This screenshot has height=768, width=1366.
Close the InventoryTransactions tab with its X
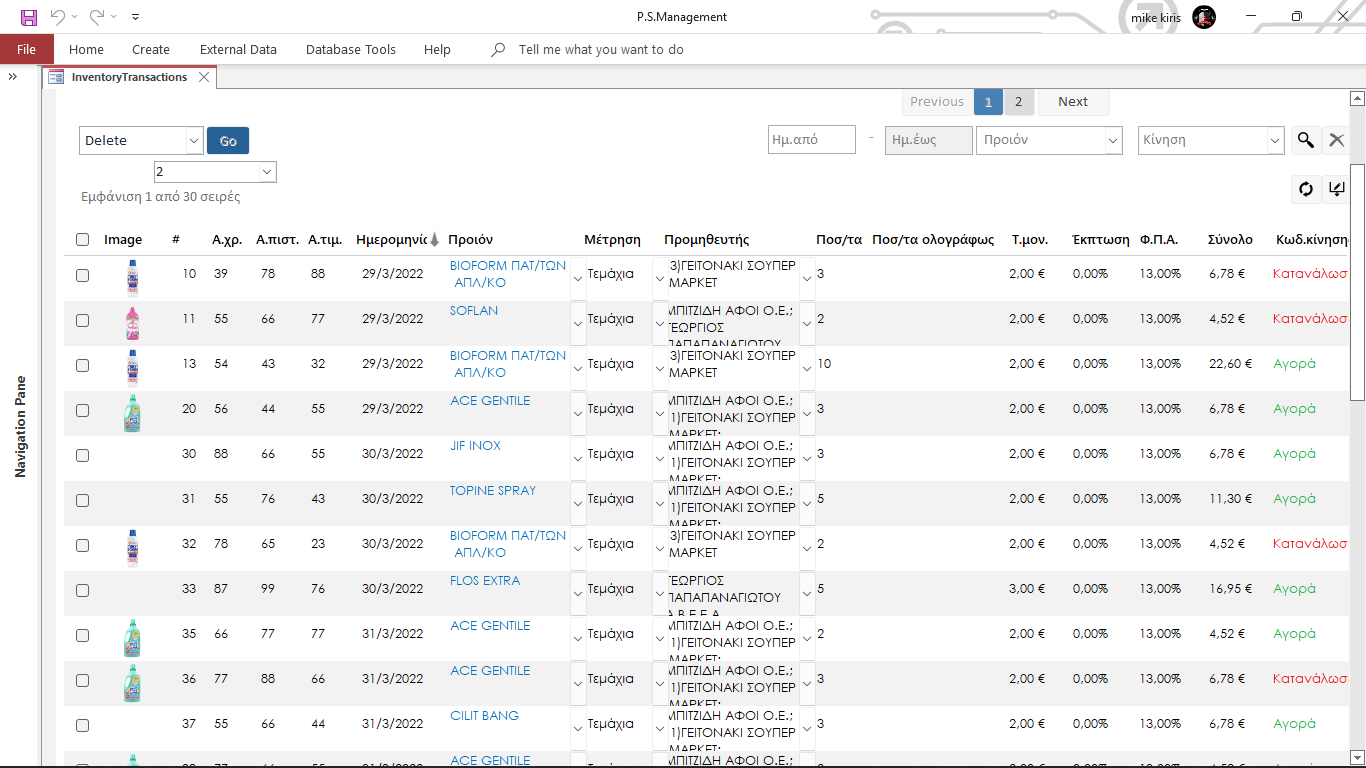204,77
